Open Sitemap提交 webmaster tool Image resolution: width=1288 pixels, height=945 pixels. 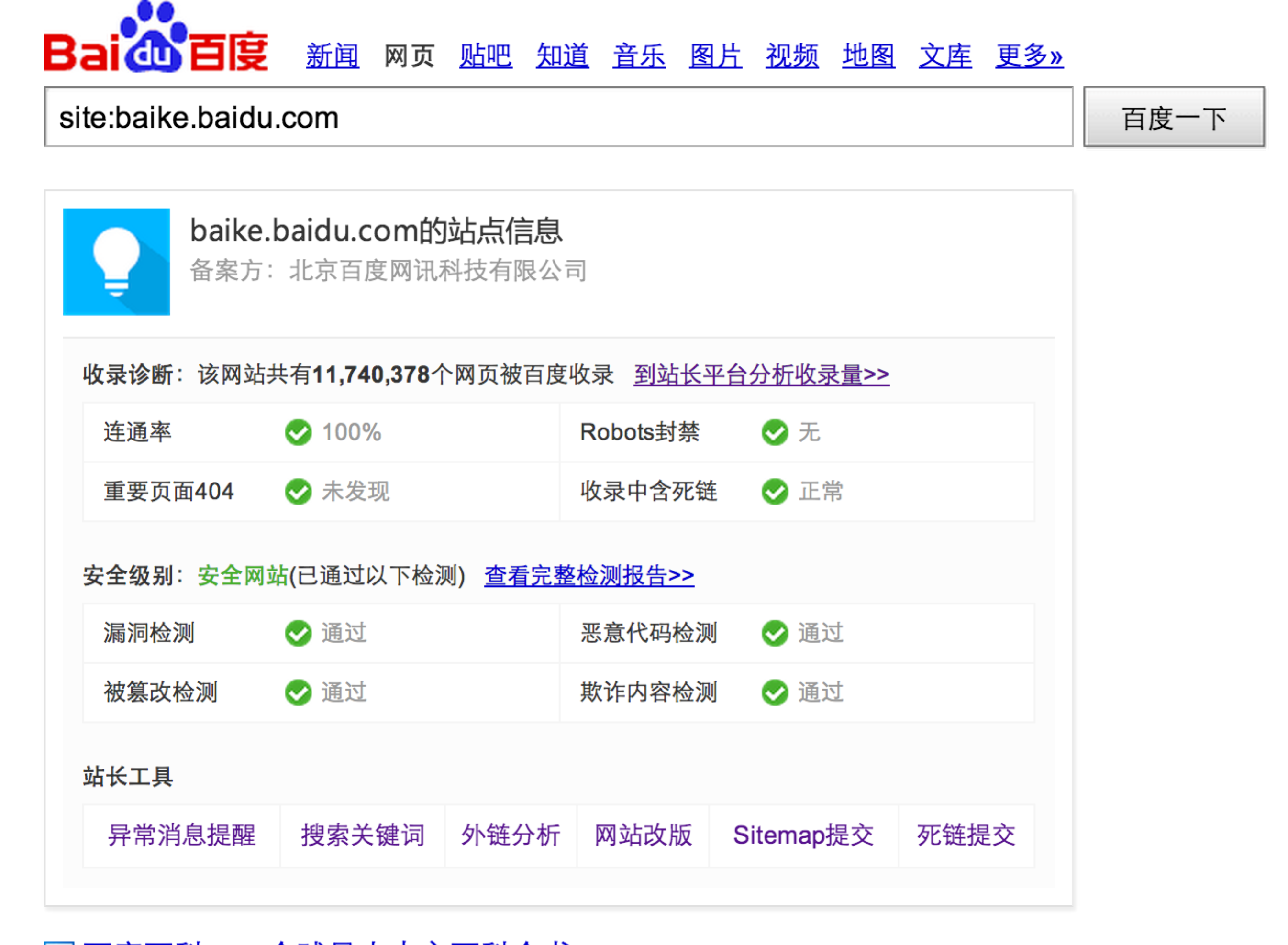click(x=803, y=835)
